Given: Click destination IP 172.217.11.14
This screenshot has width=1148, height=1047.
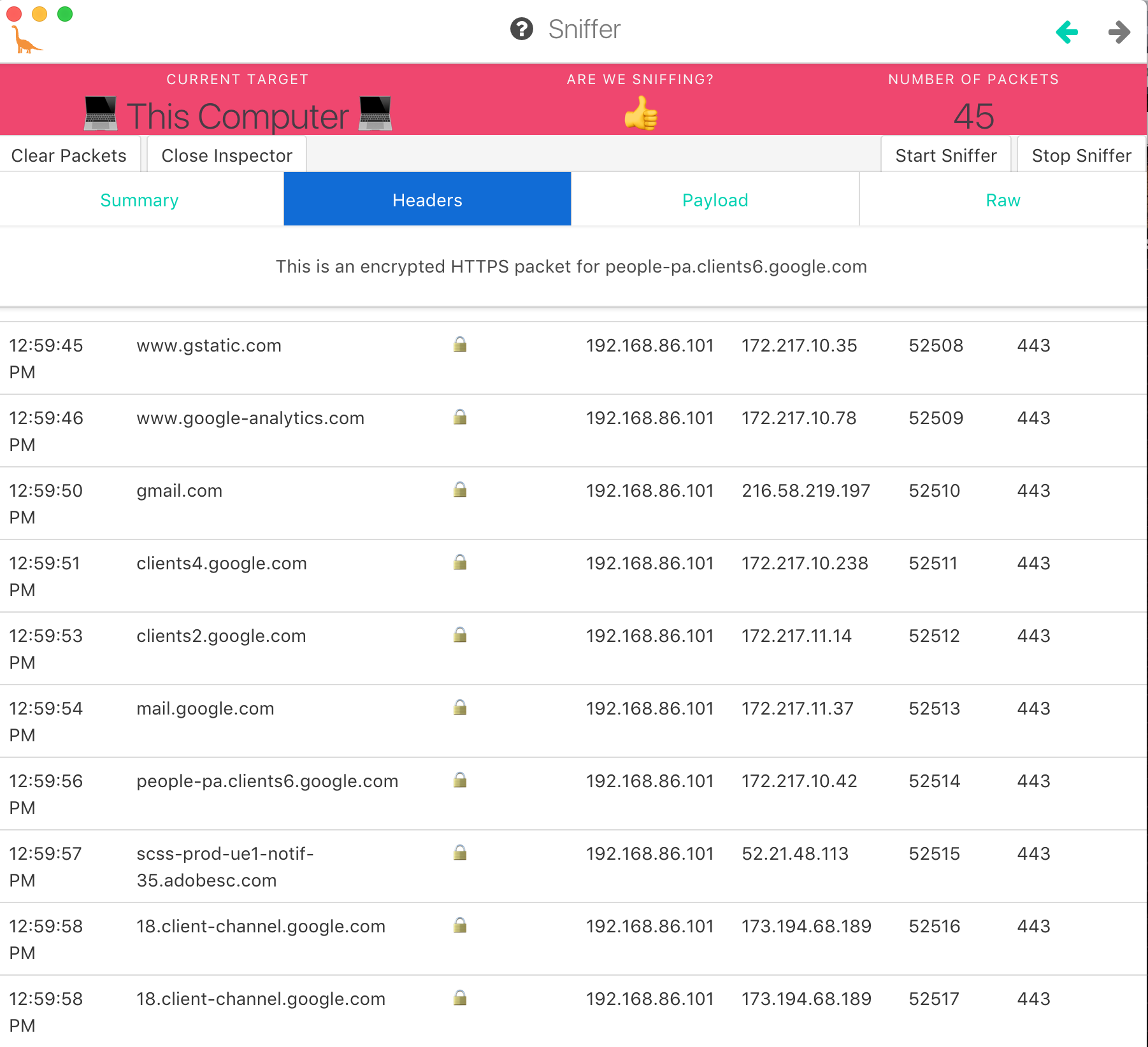Looking at the screenshot, I should 796,636.
